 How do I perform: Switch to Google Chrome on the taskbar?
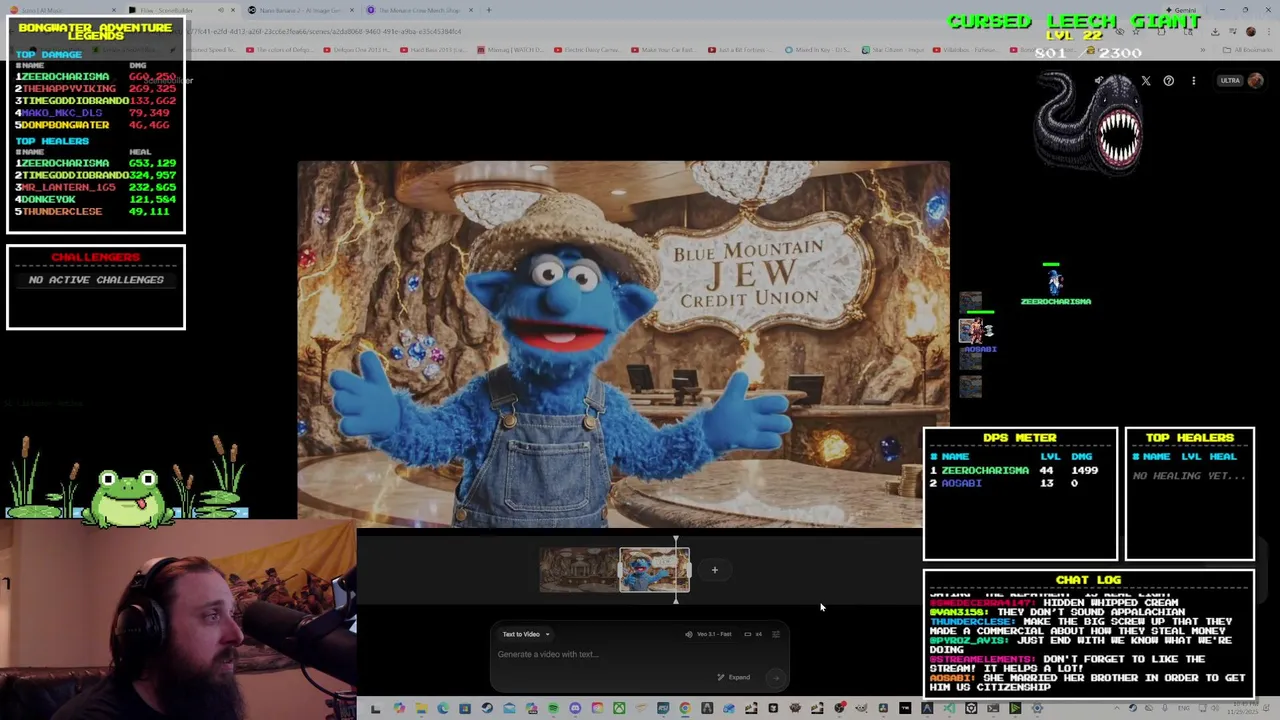click(685, 709)
